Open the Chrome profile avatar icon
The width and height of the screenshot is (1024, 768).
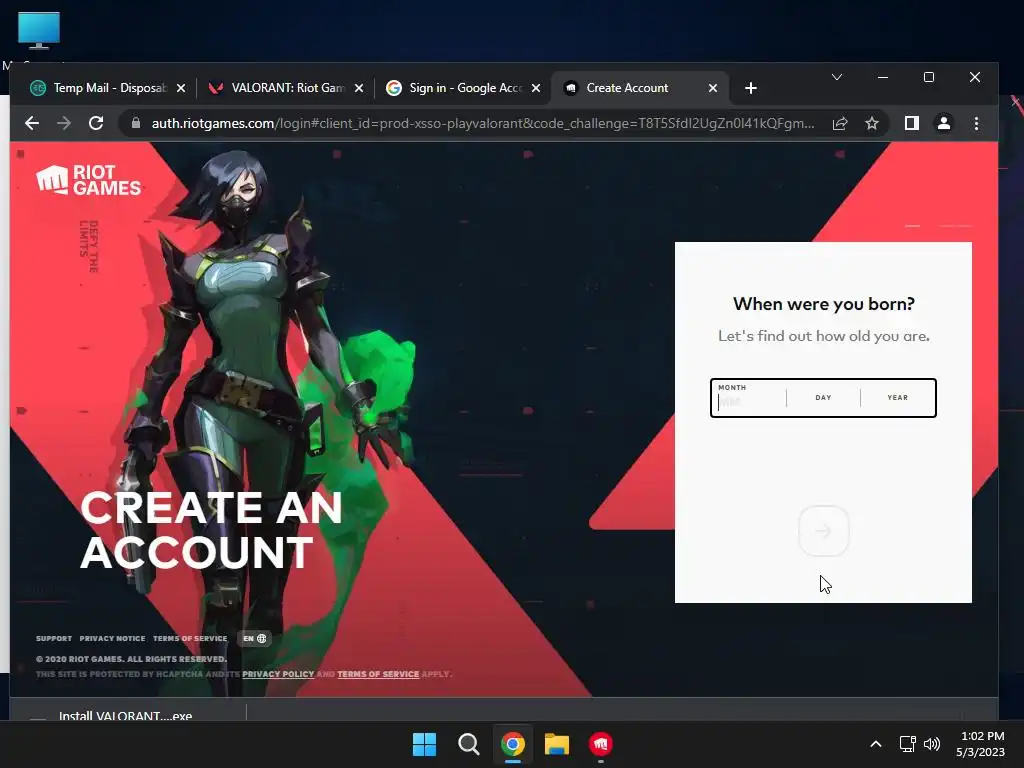tap(944, 123)
